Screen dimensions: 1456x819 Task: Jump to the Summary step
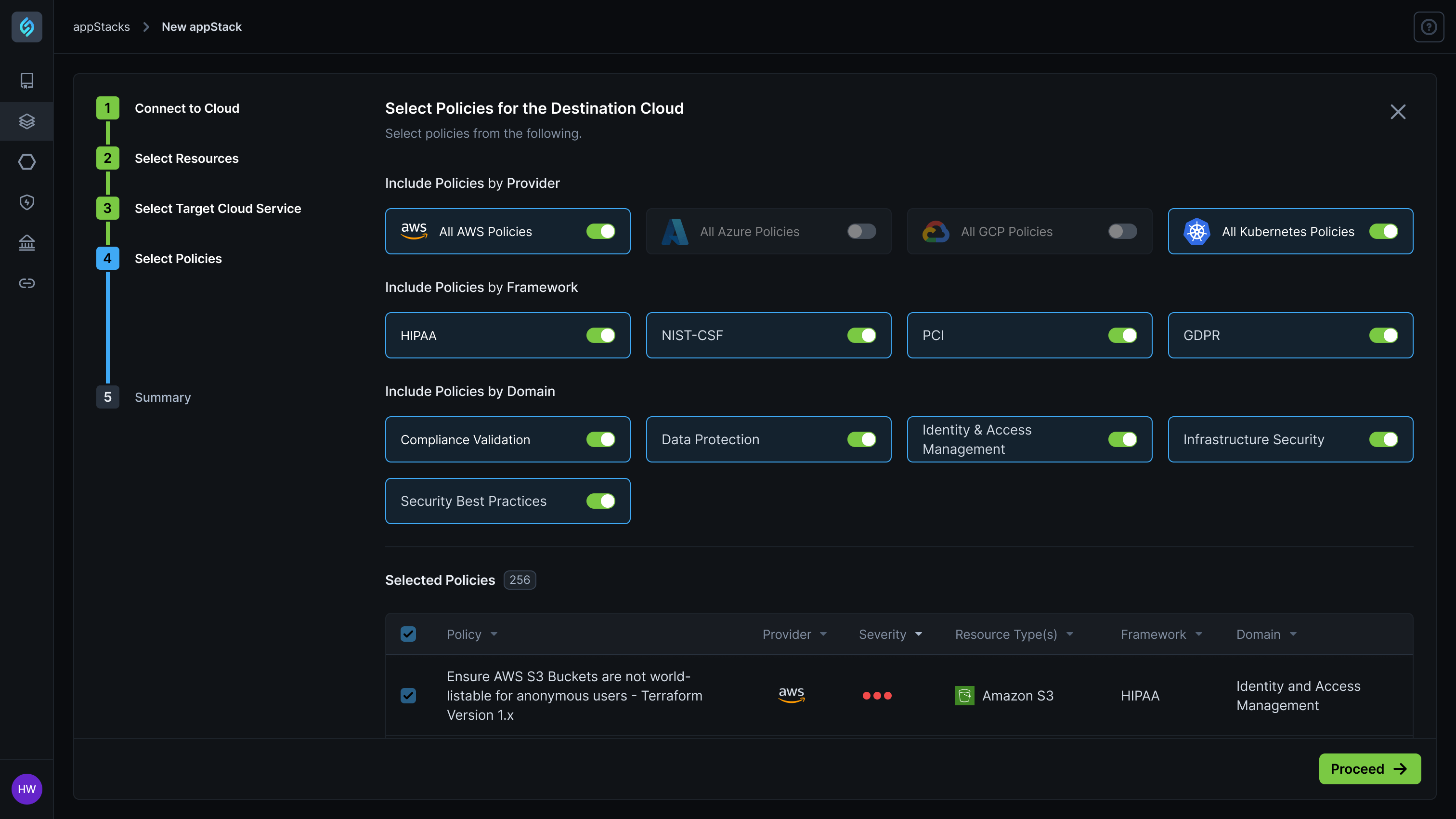click(162, 397)
